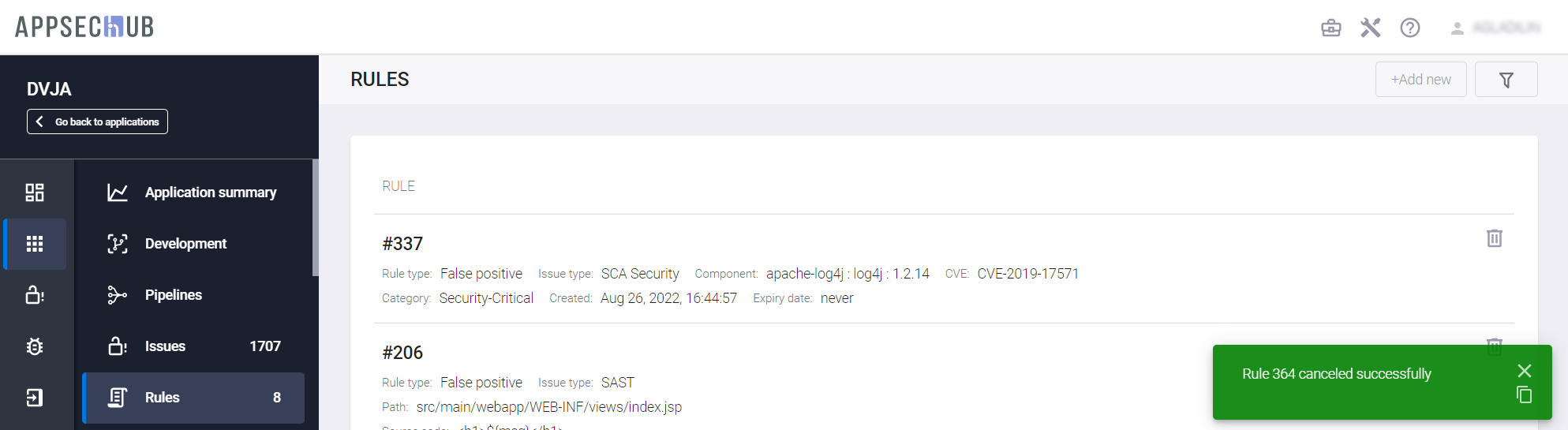The image size is (1568, 430).
Task: Open the Pipelines menu item
Action: pos(174,295)
